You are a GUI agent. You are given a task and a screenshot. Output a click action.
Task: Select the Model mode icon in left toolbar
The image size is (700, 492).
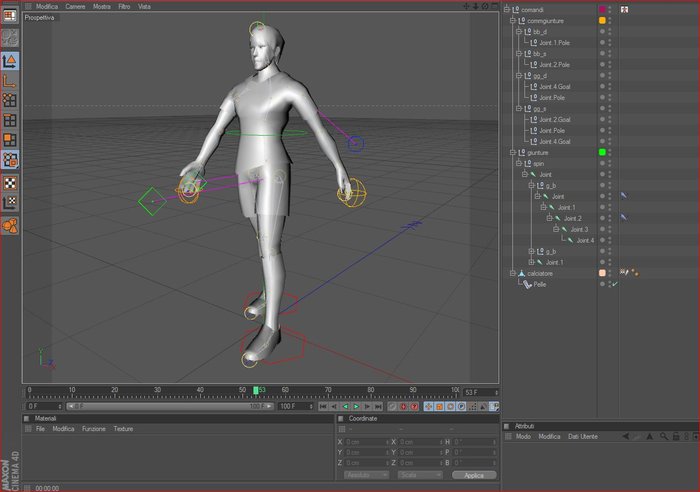click(x=10, y=61)
